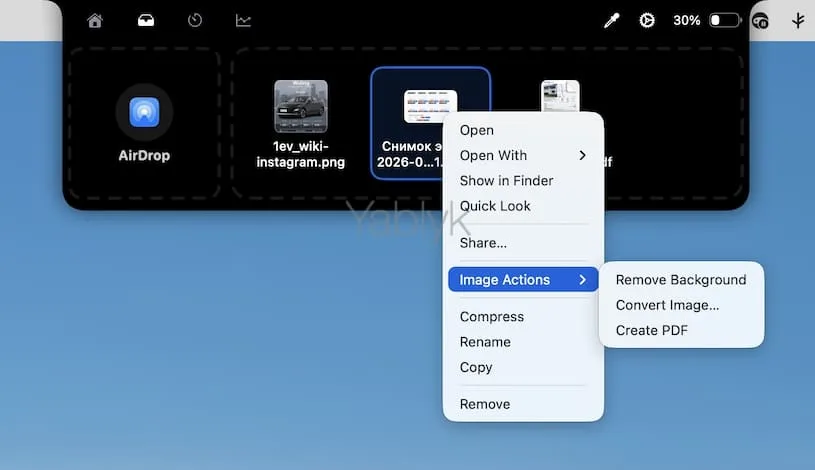The height and width of the screenshot is (470, 815).
Task: Choose Open from the context menu
Action: coord(477,130)
